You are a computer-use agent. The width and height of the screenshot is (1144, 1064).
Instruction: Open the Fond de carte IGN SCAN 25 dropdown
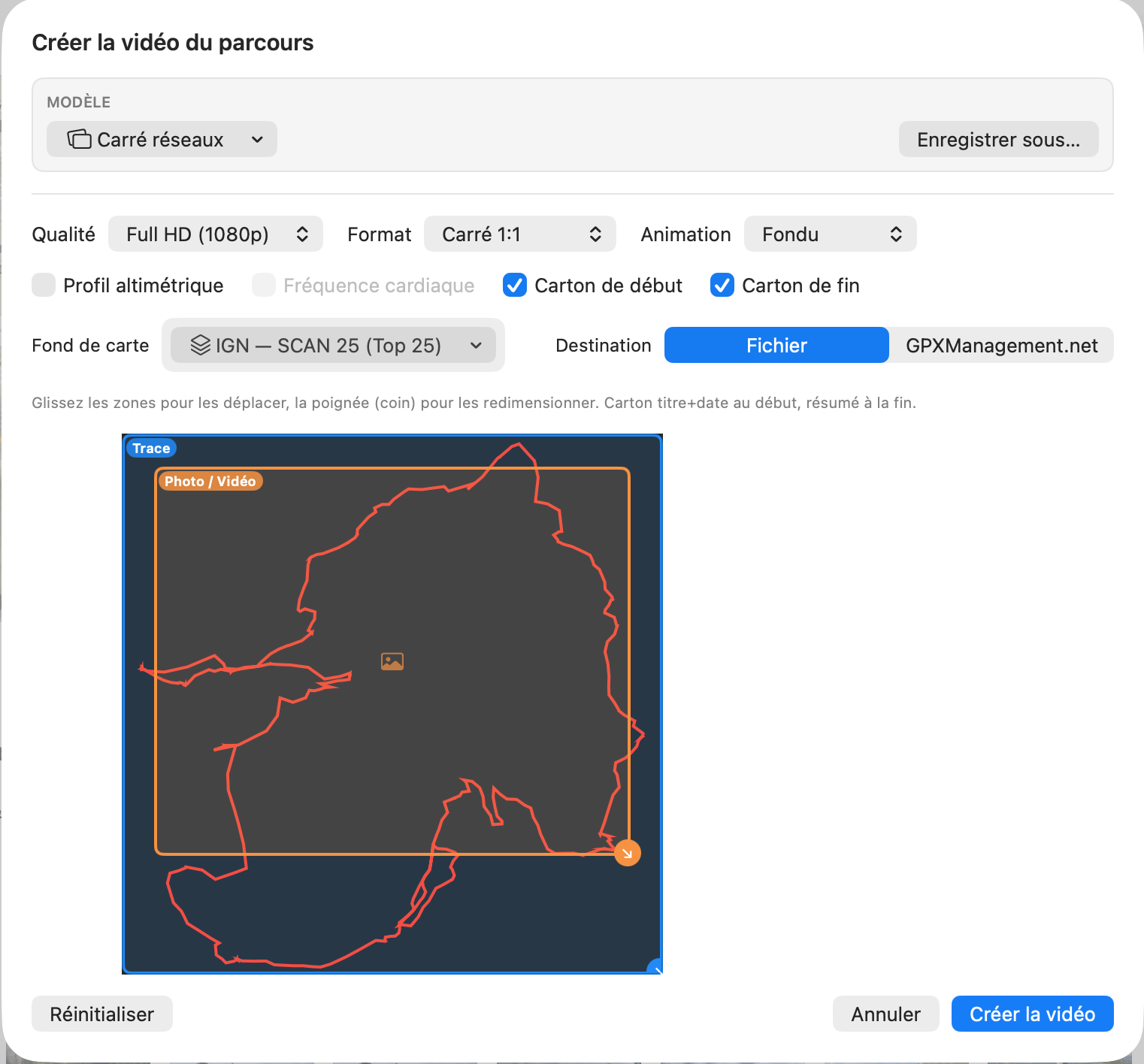point(333,346)
